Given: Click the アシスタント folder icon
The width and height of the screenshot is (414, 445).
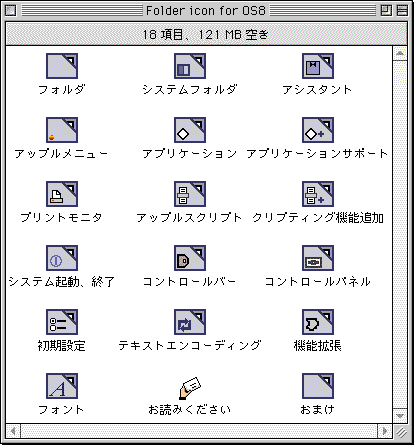Looking at the screenshot, I should point(318,66).
